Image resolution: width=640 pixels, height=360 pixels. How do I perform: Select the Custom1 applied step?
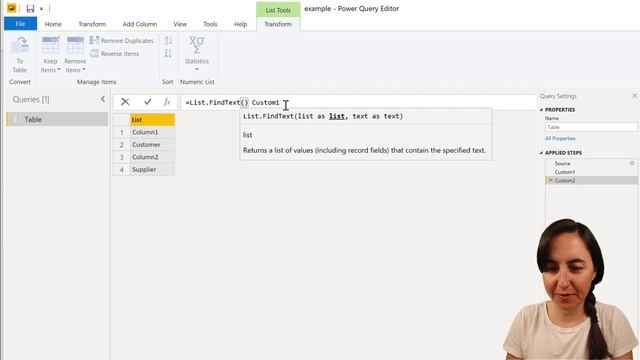[591, 172]
